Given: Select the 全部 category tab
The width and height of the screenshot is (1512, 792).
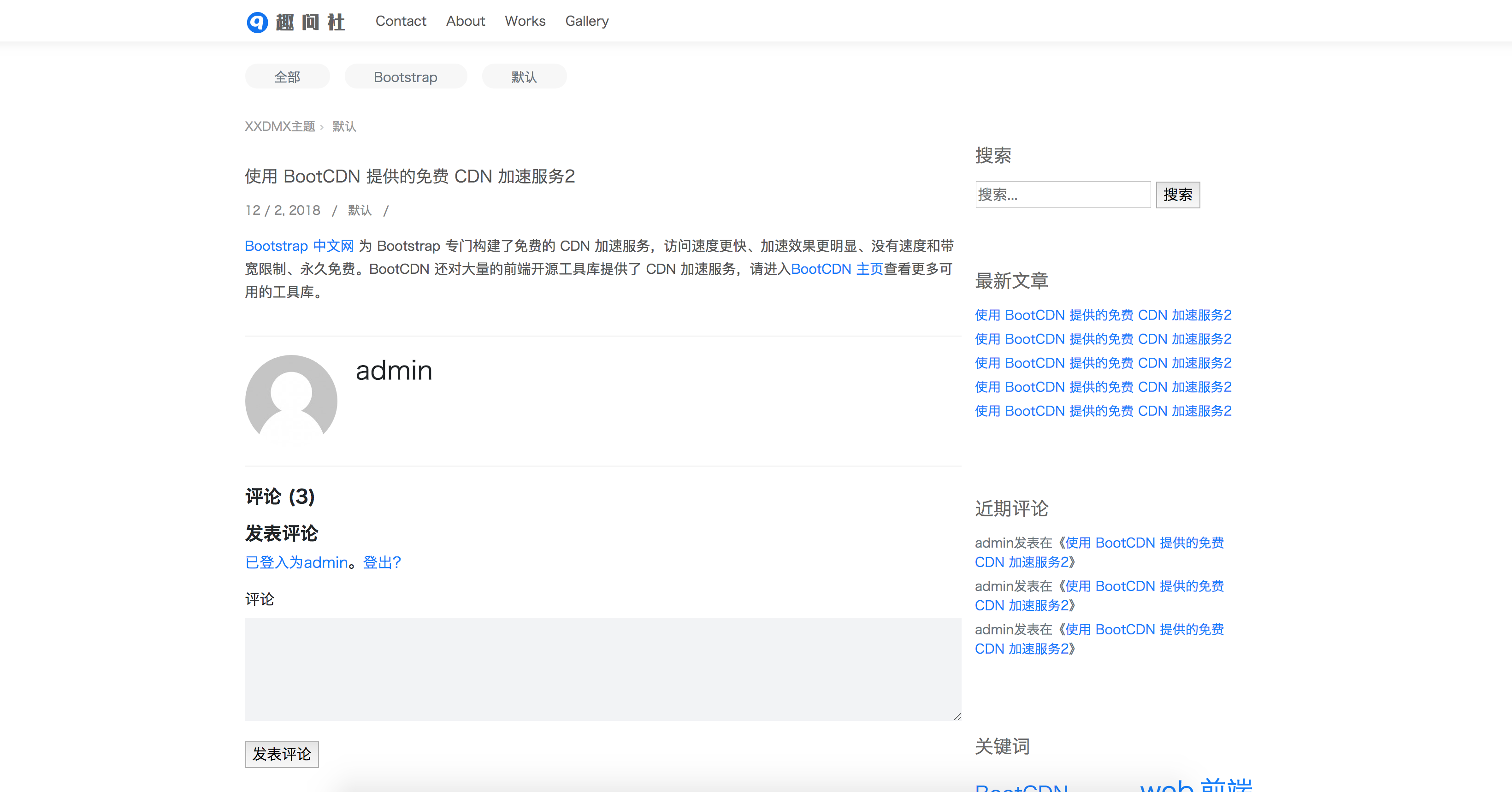Looking at the screenshot, I should click(x=287, y=77).
